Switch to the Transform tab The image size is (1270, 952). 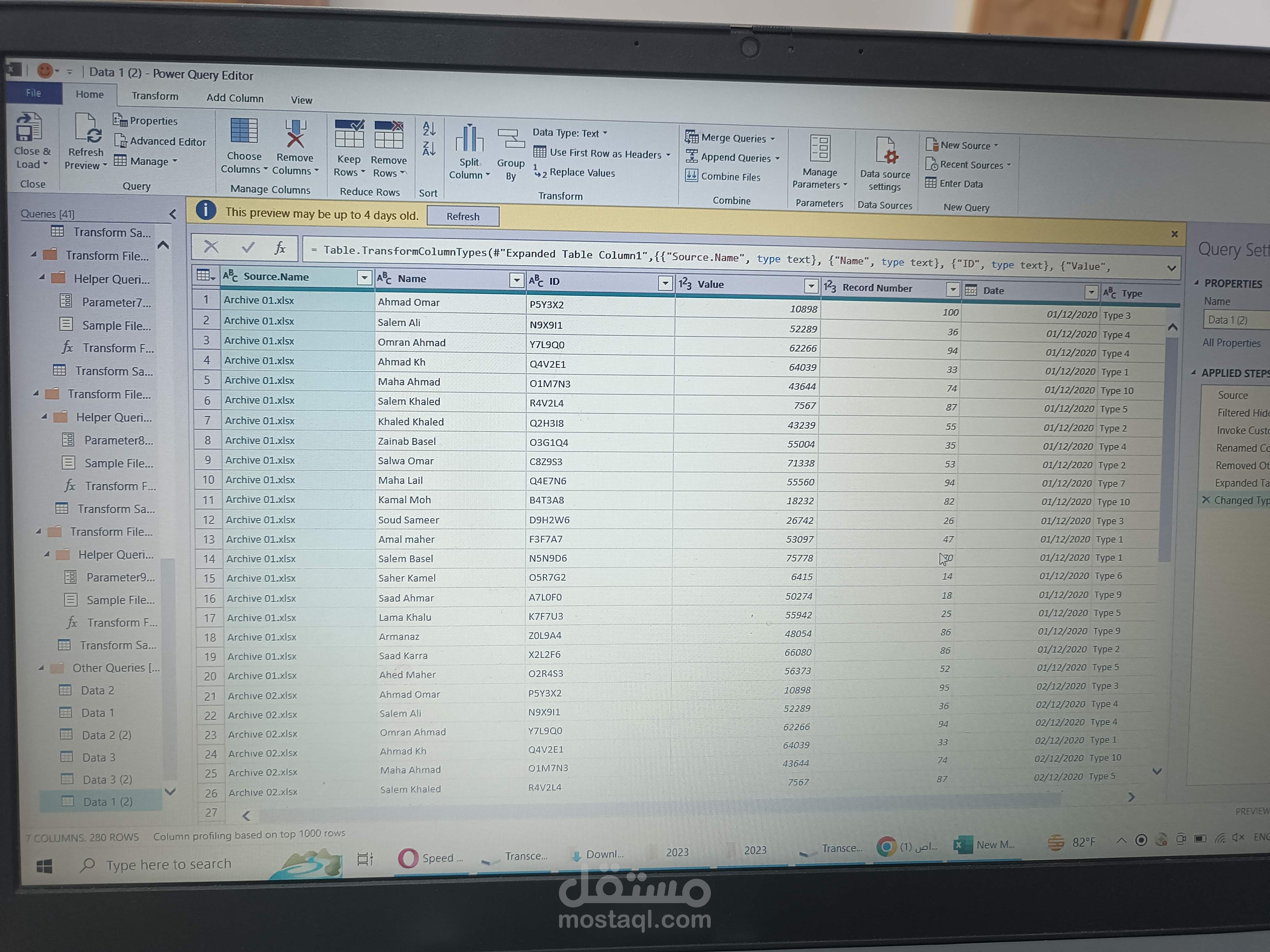click(x=155, y=96)
